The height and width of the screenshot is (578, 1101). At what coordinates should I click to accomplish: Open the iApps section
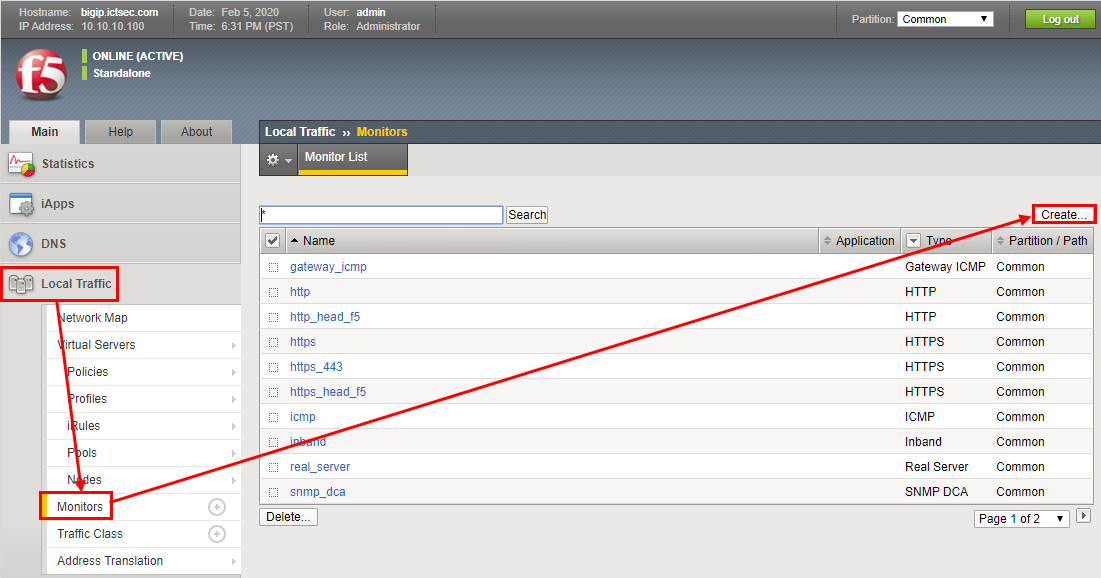pos(120,204)
